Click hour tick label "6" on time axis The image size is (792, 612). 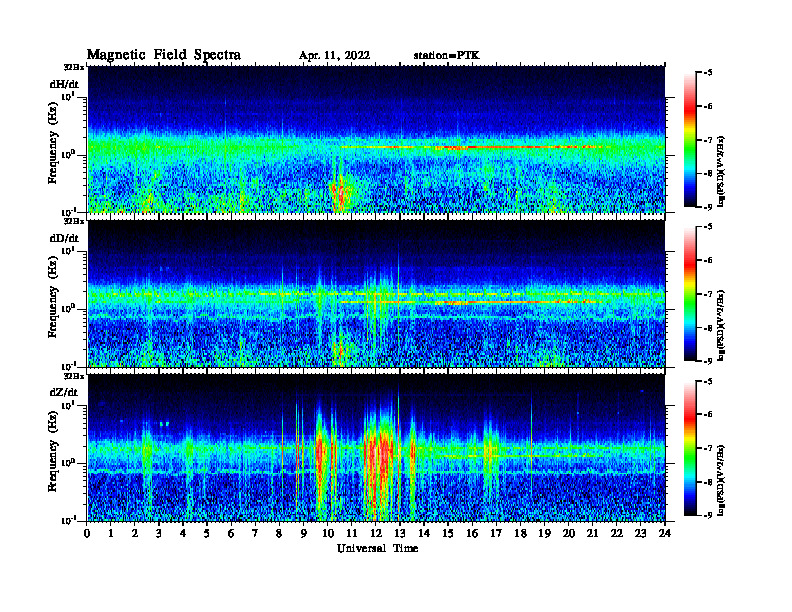click(x=231, y=534)
